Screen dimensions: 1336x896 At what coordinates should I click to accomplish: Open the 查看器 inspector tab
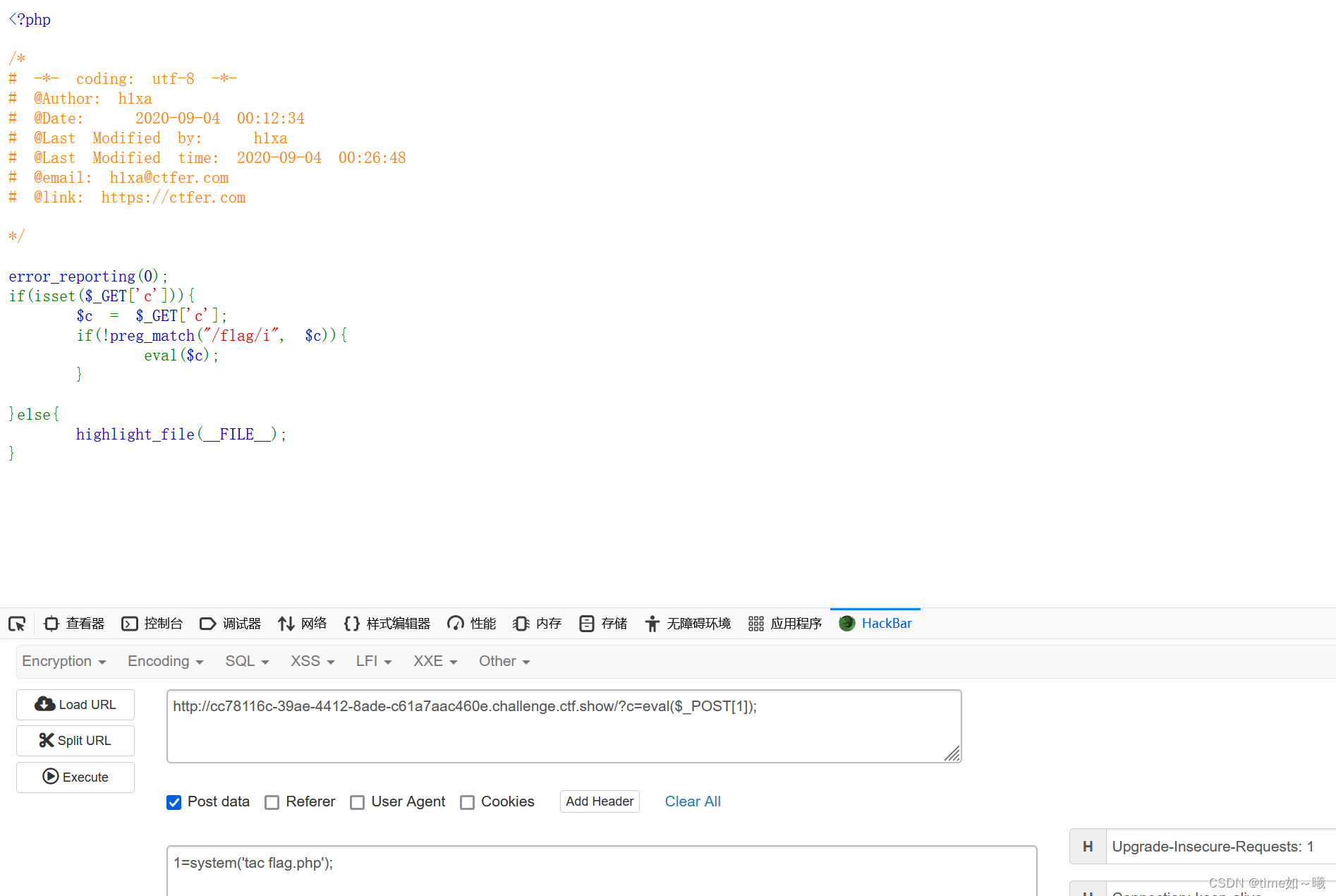point(74,624)
